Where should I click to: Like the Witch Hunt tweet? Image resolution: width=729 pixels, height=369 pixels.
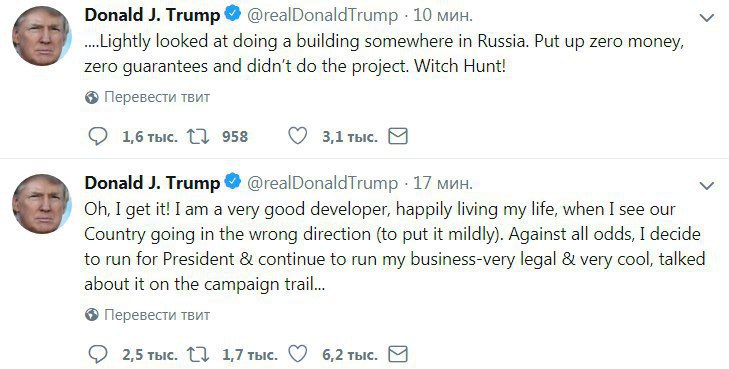pos(298,136)
